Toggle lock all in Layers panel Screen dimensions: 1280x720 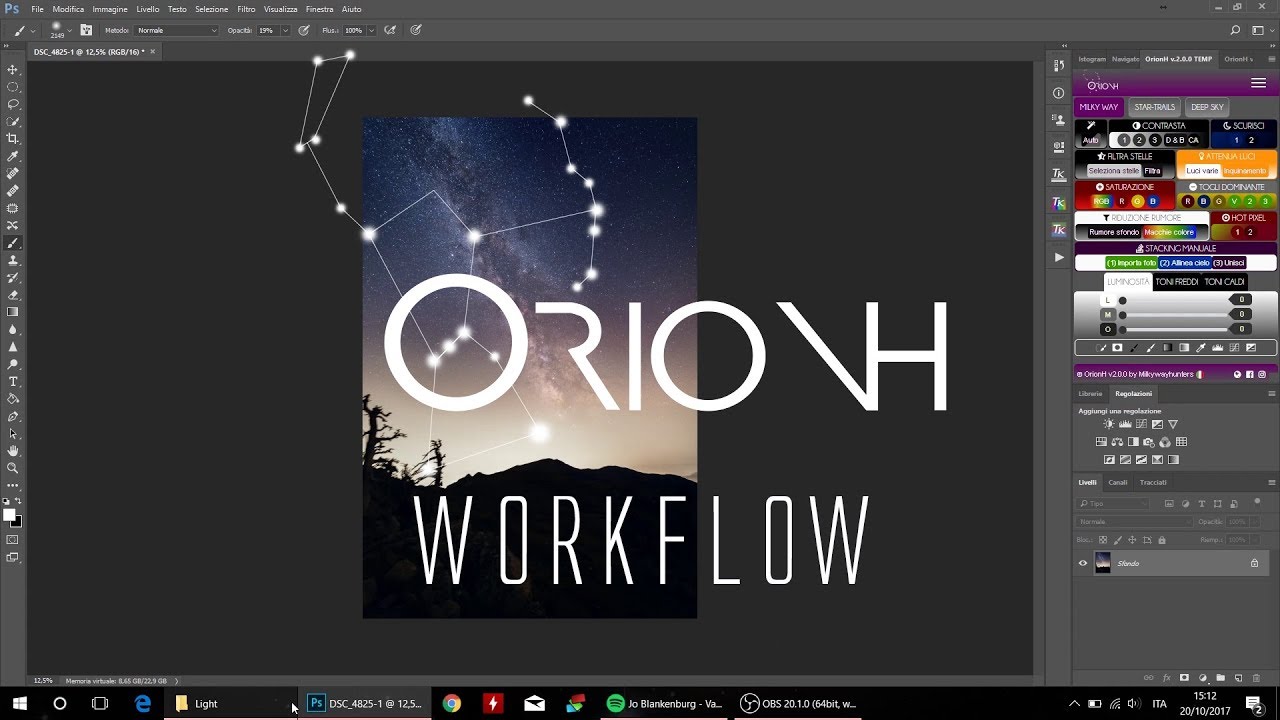tap(1161, 540)
